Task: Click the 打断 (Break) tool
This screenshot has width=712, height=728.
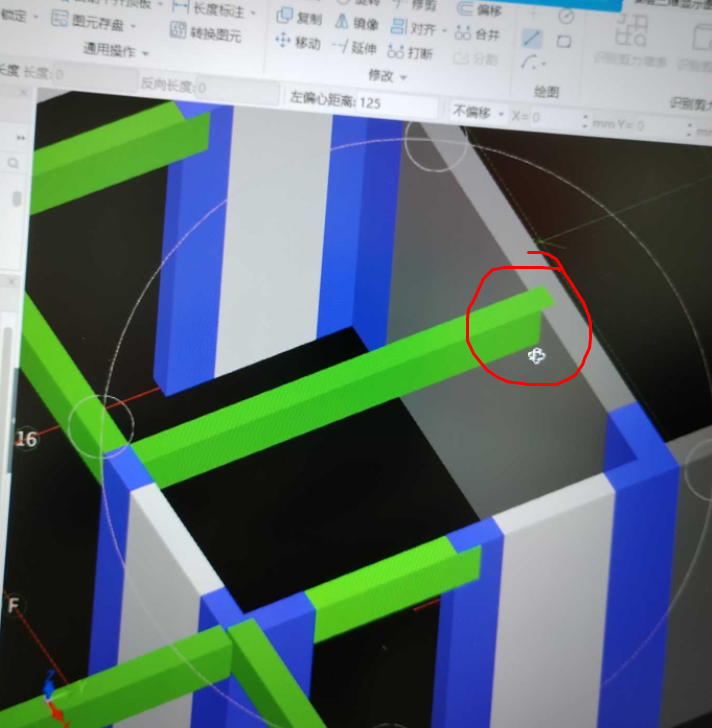Action: [410, 52]
